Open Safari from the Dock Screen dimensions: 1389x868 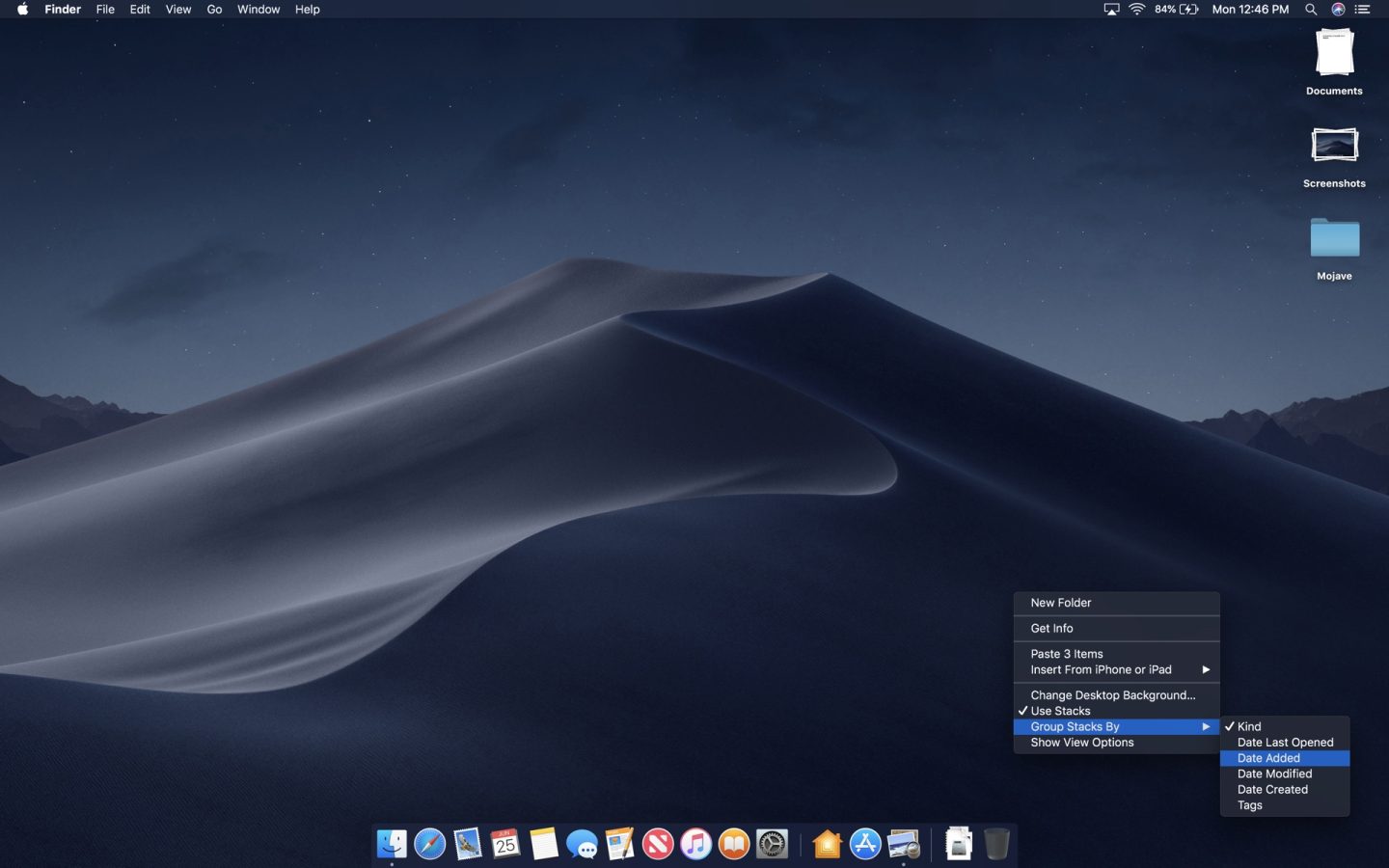click(x=429, y=844)
